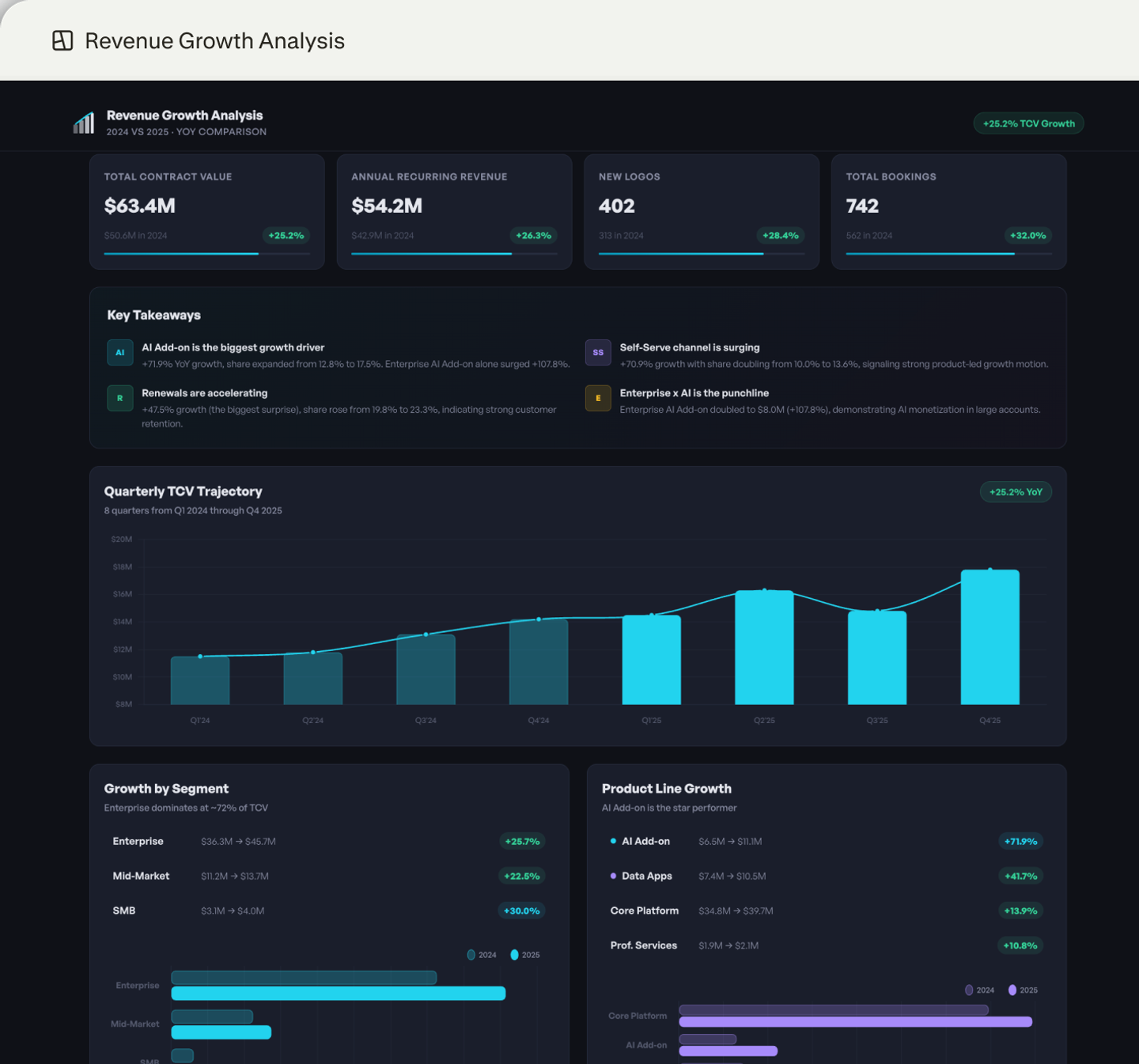This screenshot has height=1064, width=1139.
Task: Click the 2024 legend marker in Growth by Segment
Action: 471,955
